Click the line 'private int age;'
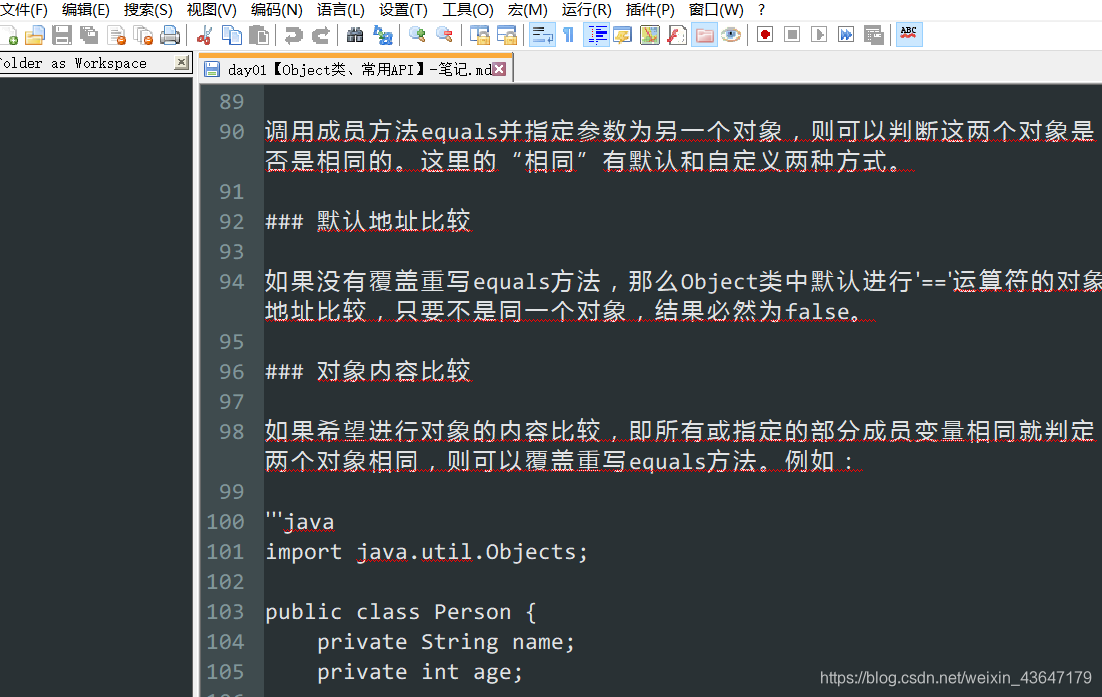 [420, 672]
